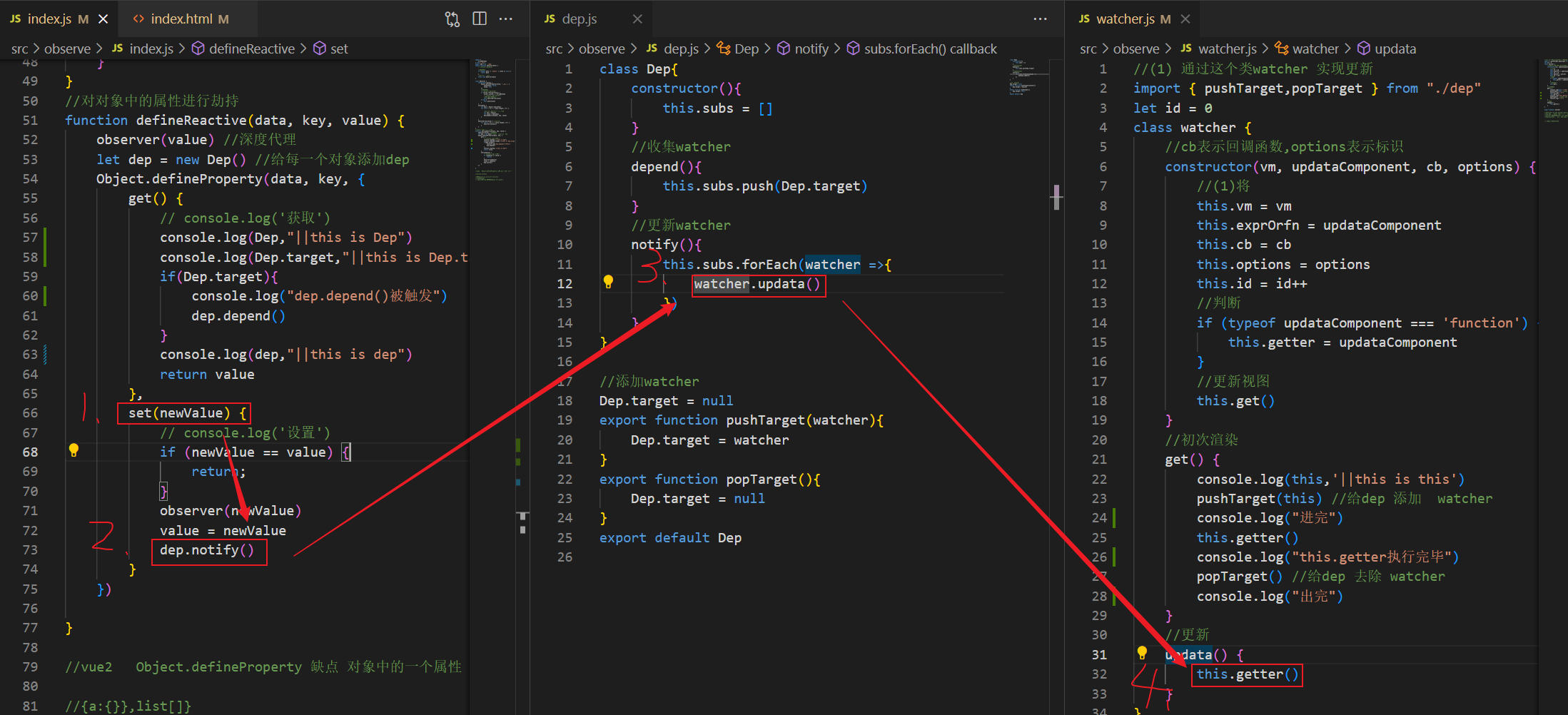The height and width of the screenshot is (715, 1568).
Task: Click 'watcher' class breadcrumb in watcher.js
Action: click(x=1315, y=49)
